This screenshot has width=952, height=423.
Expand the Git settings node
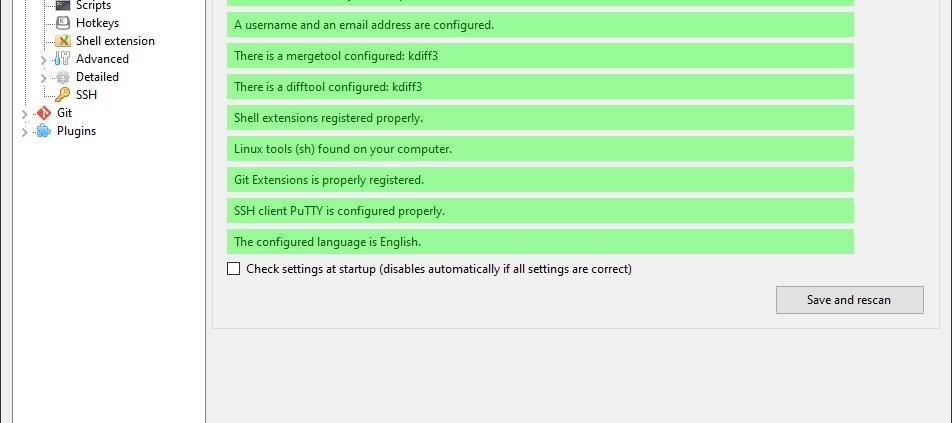pyautogui.click(x=25, y=113)
